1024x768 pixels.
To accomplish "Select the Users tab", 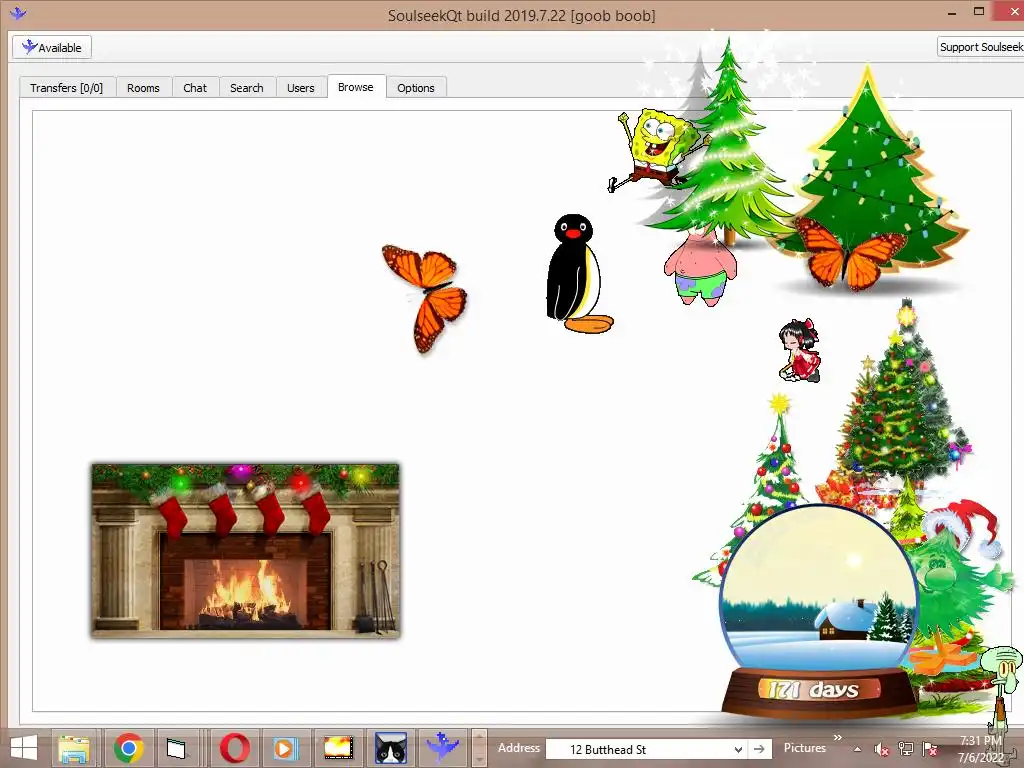I will (300, 88).
